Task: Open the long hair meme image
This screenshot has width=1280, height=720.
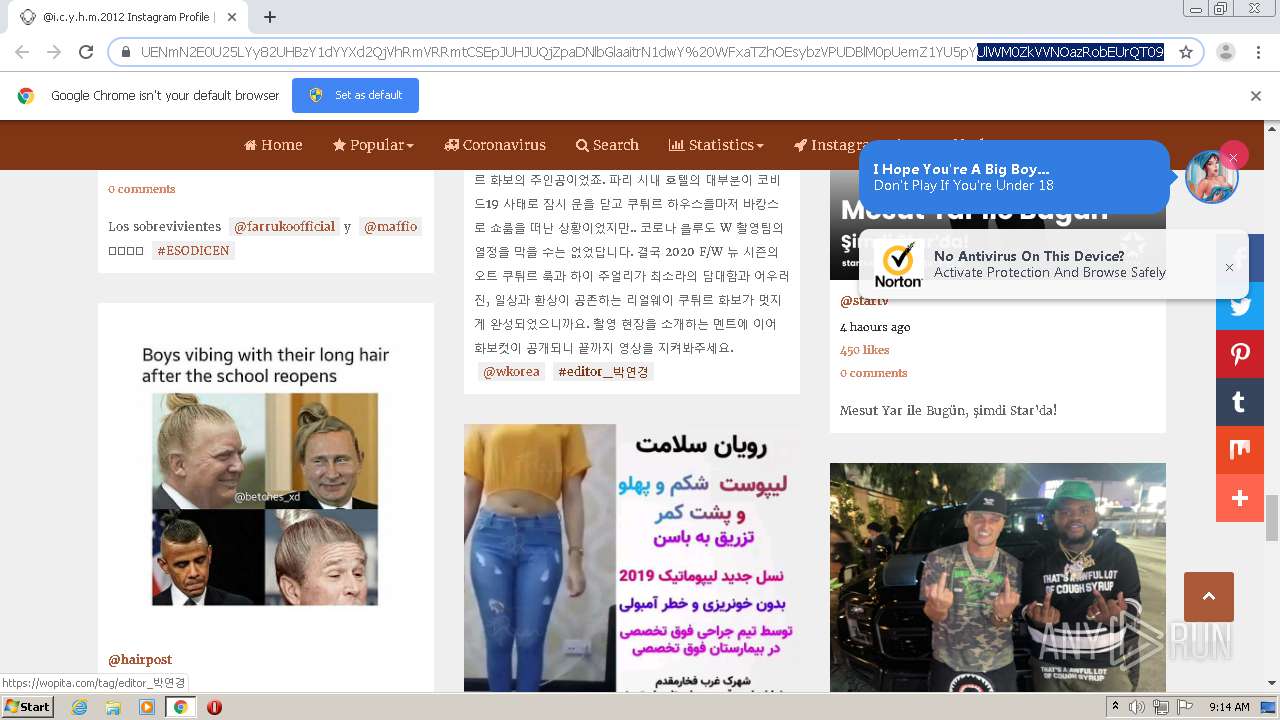Action: 265,475
